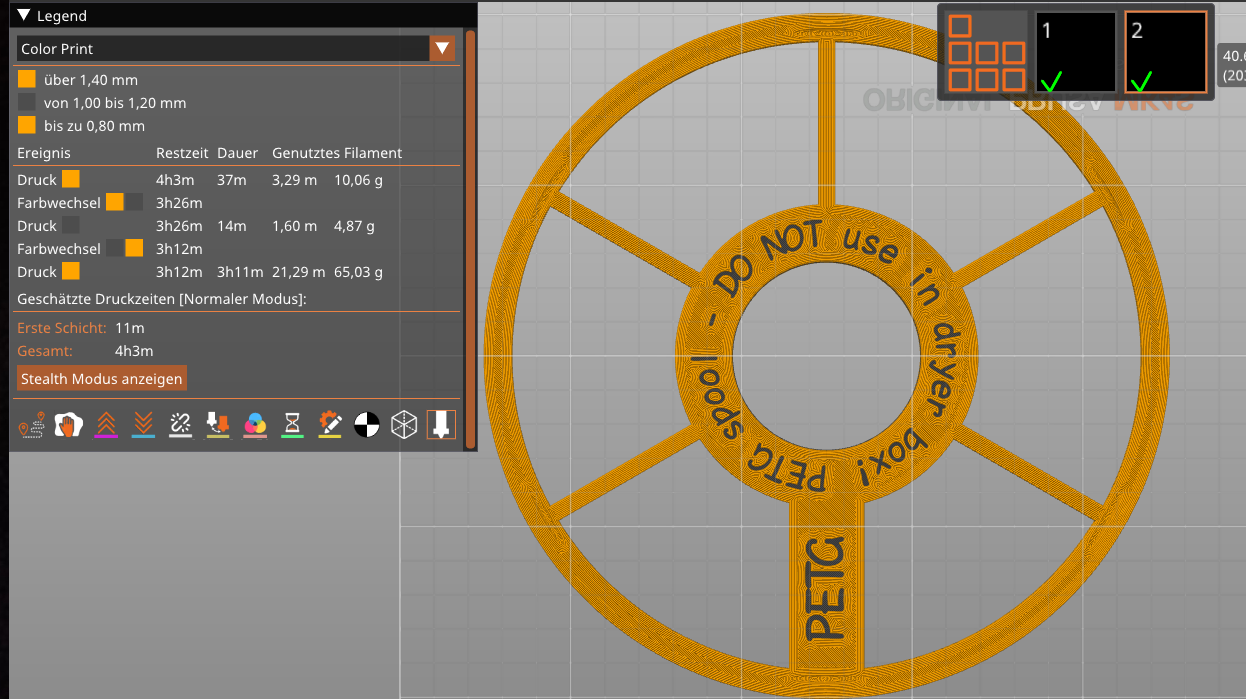The image size is (1246, 699).
Task: Click the Erste Schicht label
Action: point(61,328)
